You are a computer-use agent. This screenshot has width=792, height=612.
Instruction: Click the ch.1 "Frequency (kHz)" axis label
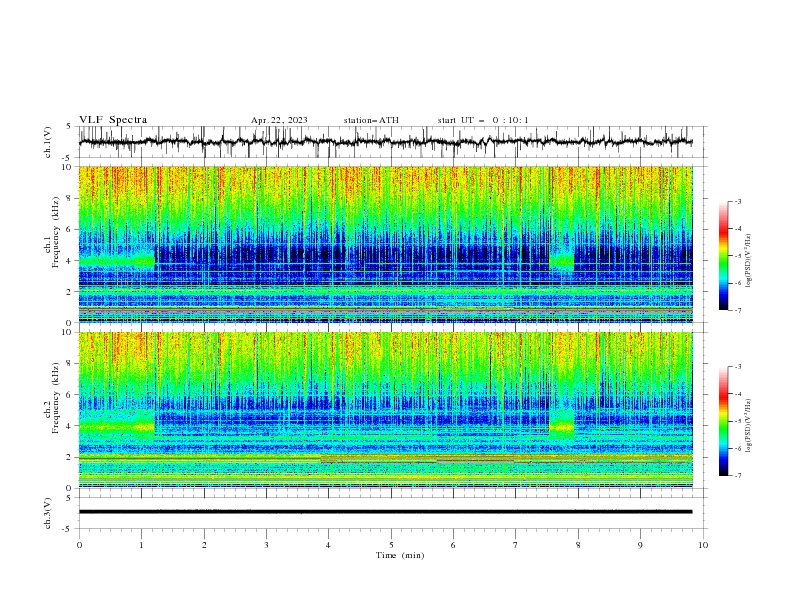tap(56, 230)
